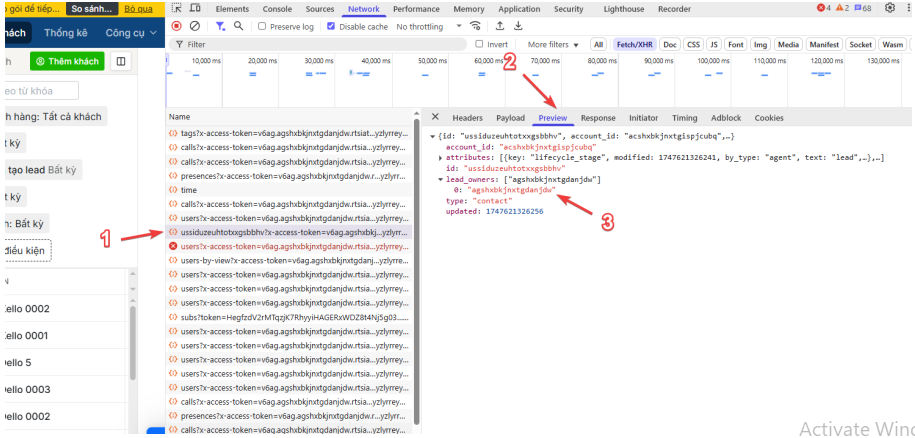Click the Thêm khách button
The width and height of the screenshot is (915, 438).
68,61
